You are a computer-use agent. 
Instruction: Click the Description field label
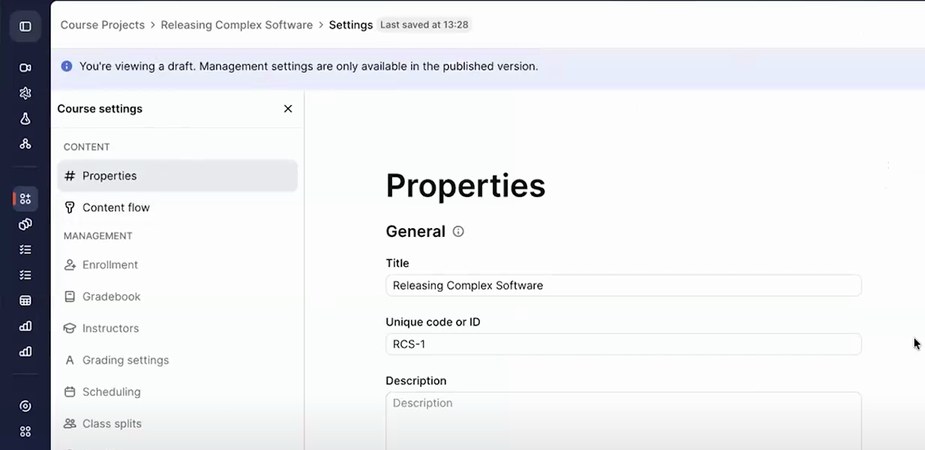[x=416, y=381]
